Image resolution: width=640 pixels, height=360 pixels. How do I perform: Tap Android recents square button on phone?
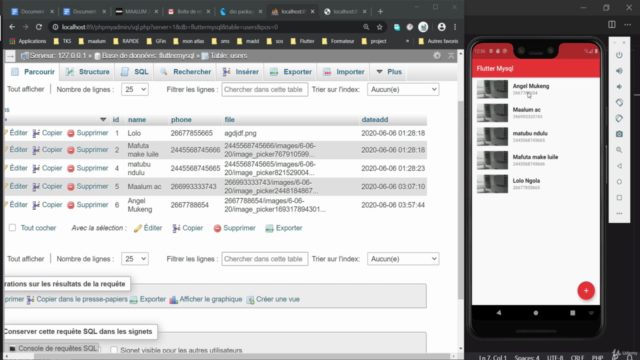coord(572,313)
